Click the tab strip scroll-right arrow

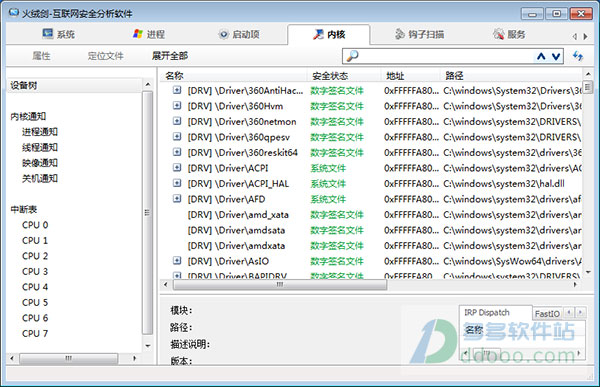pyautogui.click(x=585, y=36)
